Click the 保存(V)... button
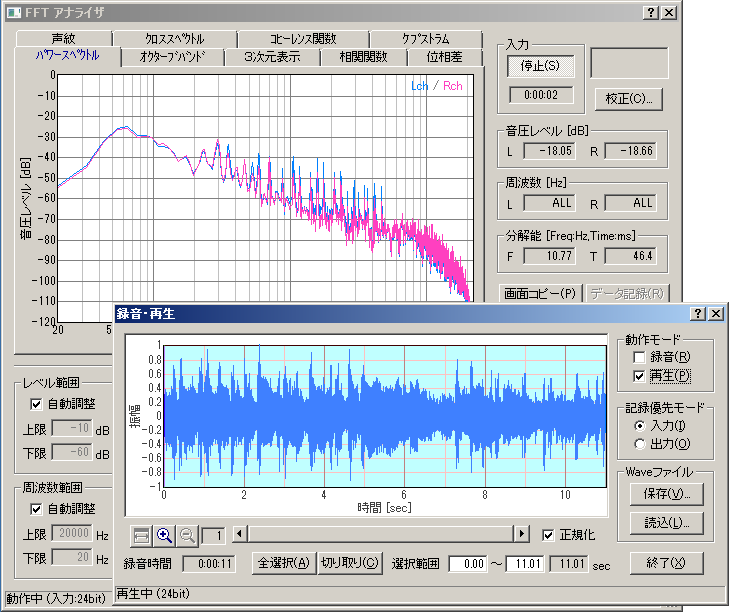Image resolution: width=729 pixels, height=612 pixels. click(666, 494)
